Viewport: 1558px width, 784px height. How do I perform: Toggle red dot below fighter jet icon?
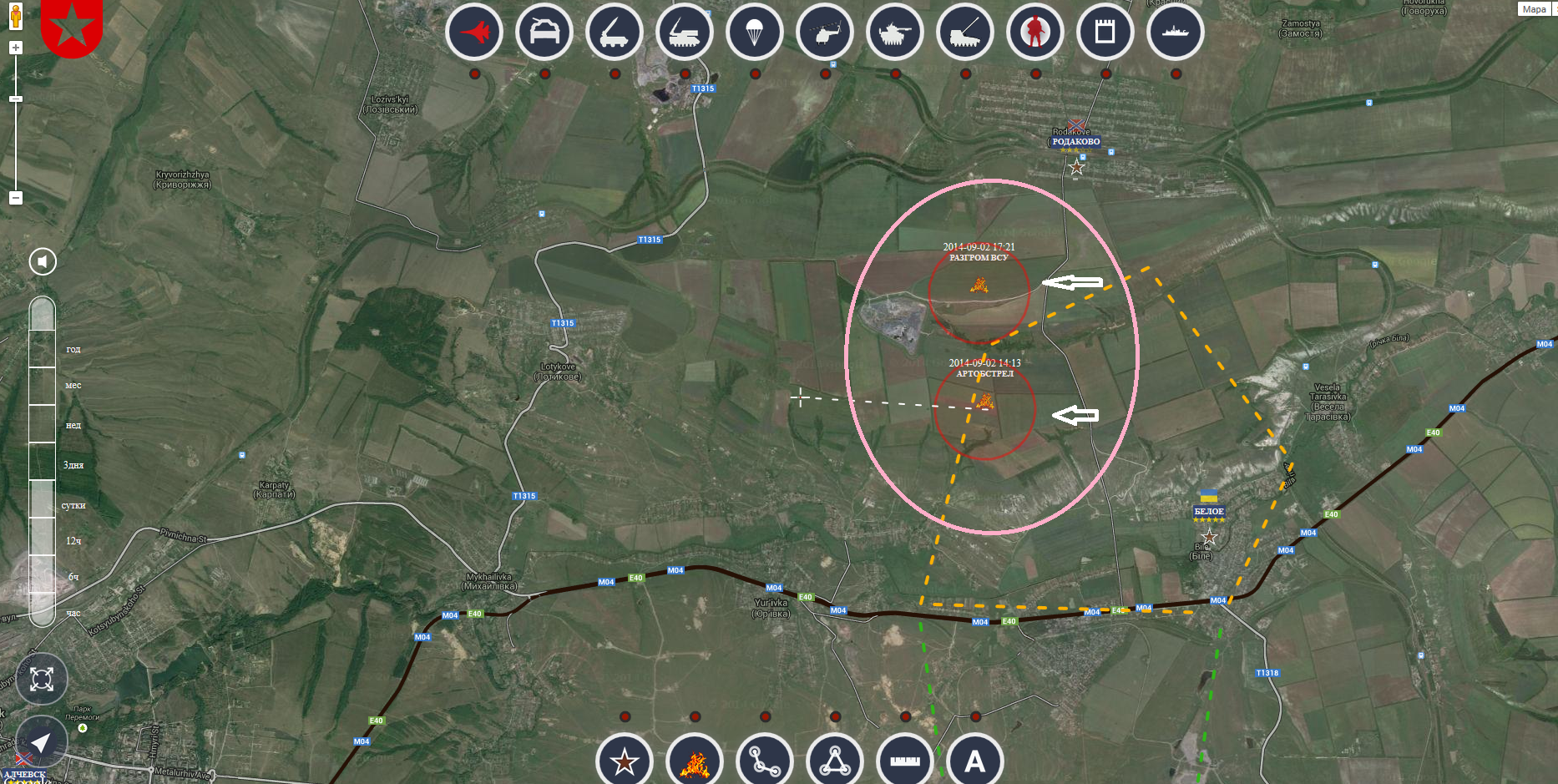475,74
